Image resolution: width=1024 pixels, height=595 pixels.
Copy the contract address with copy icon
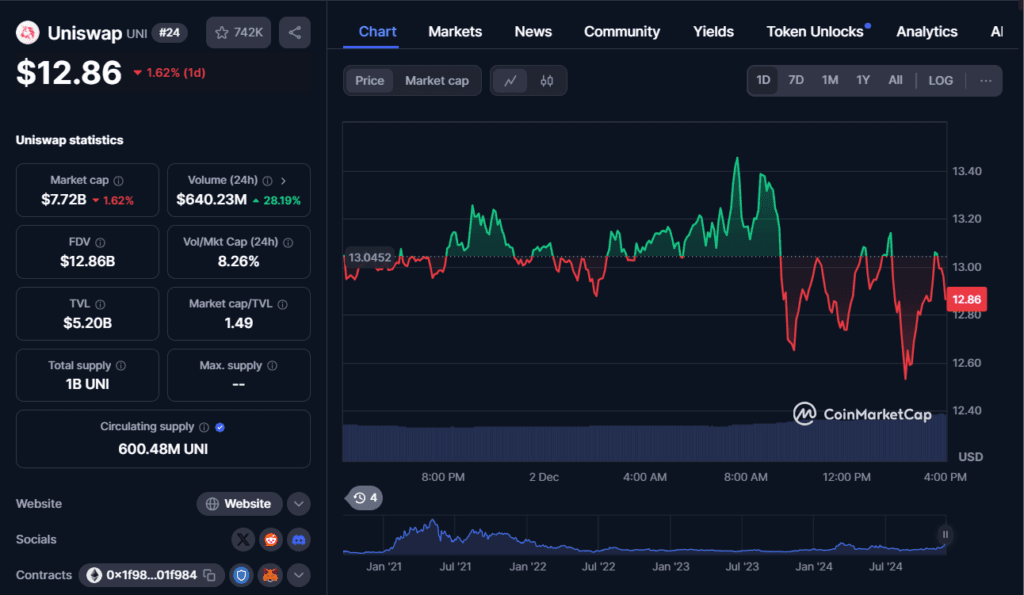coord(210,575)
